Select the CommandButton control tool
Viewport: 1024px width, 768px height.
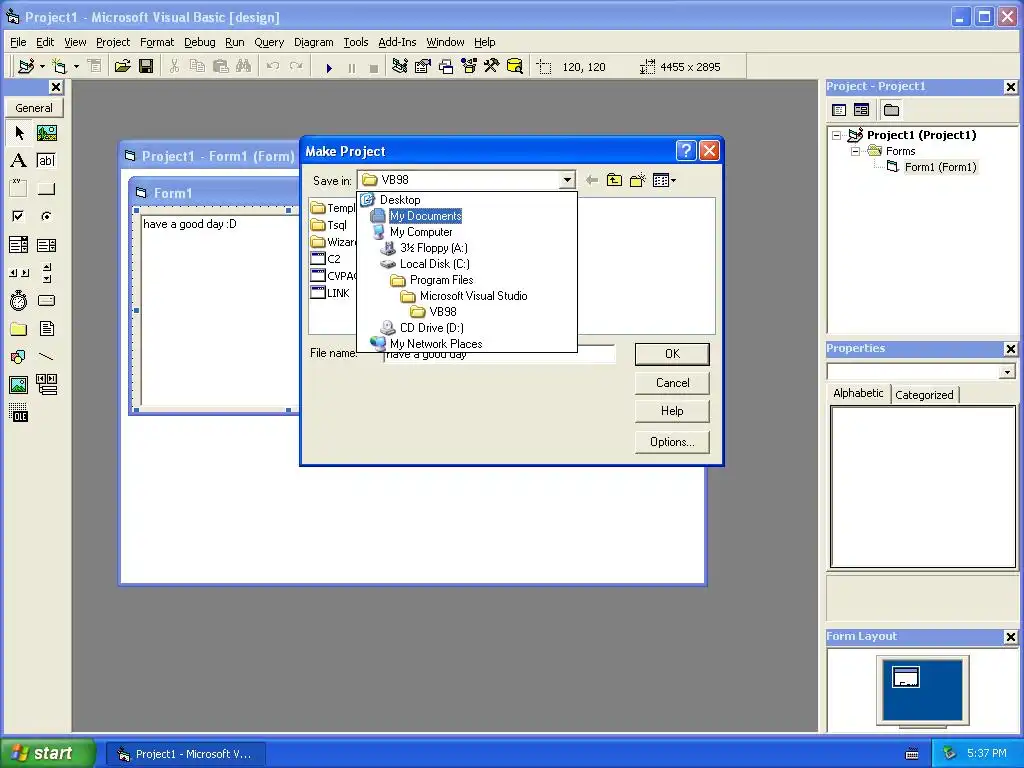tap(46, 189)
